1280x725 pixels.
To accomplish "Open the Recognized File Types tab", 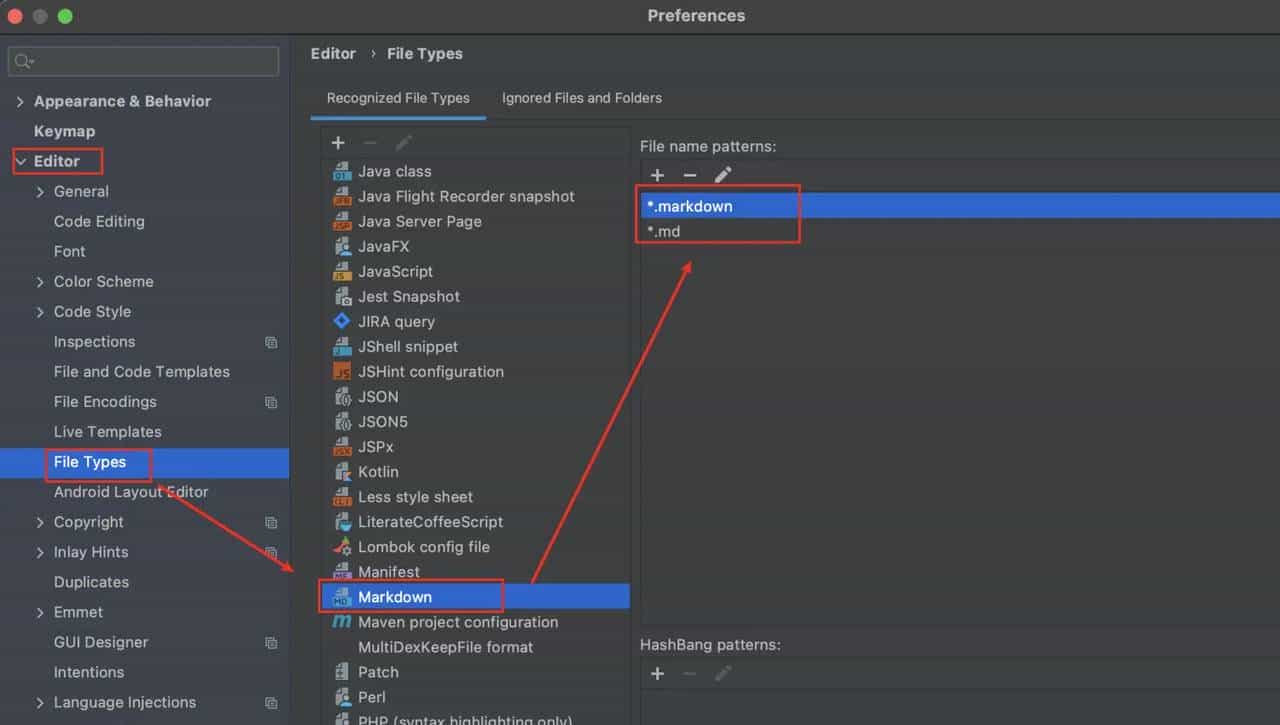I will 398,98.
